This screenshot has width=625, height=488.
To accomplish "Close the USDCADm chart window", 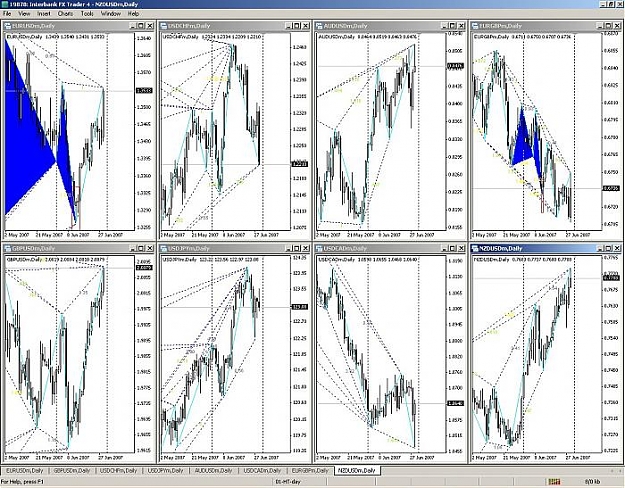I will pos(461,248).
